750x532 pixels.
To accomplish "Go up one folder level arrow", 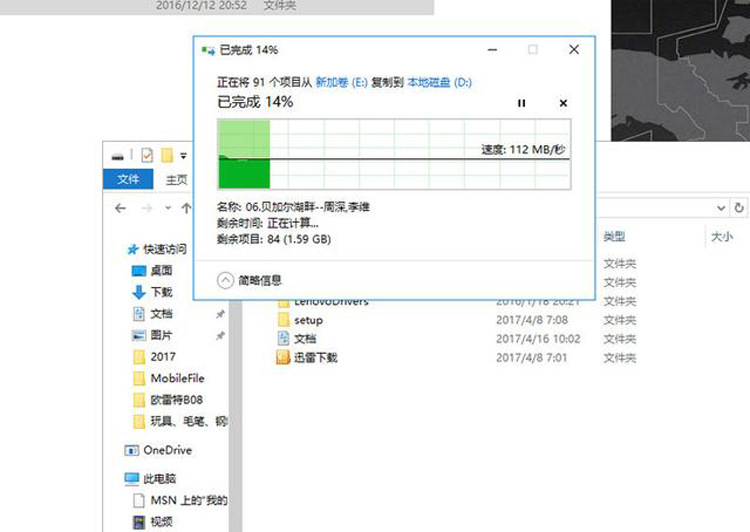I will point(186,208).
